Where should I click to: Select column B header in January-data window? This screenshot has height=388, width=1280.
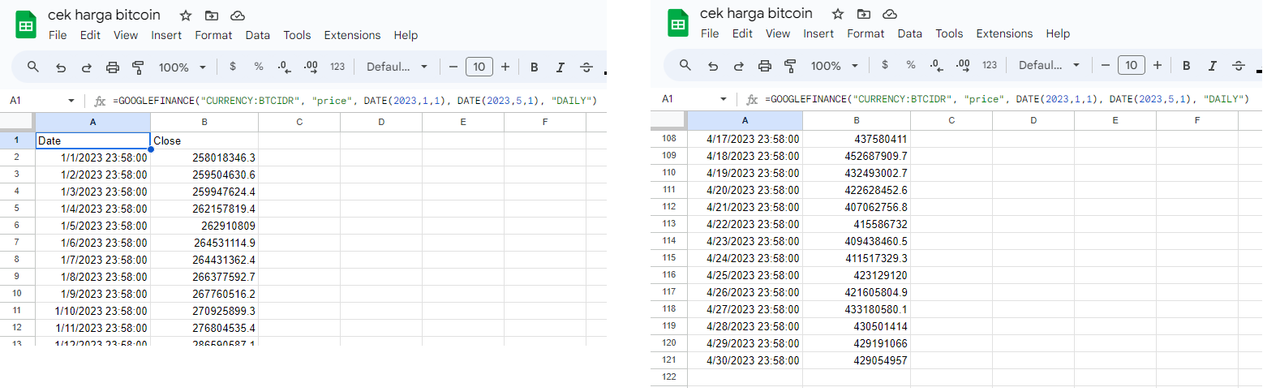click(x=204, y=122)
